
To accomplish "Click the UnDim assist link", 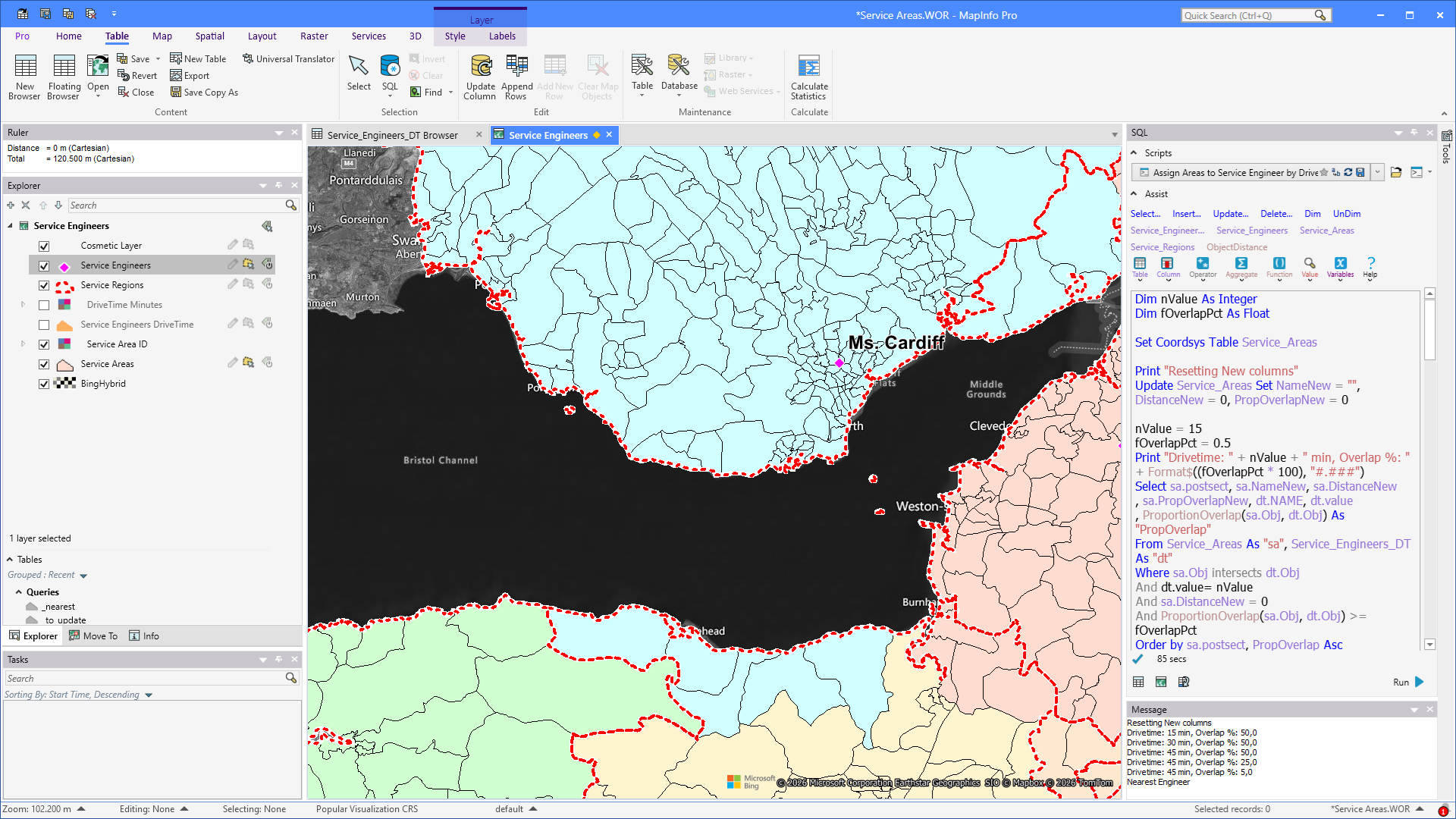I will pyautogui.click(x=1347, y=214).
